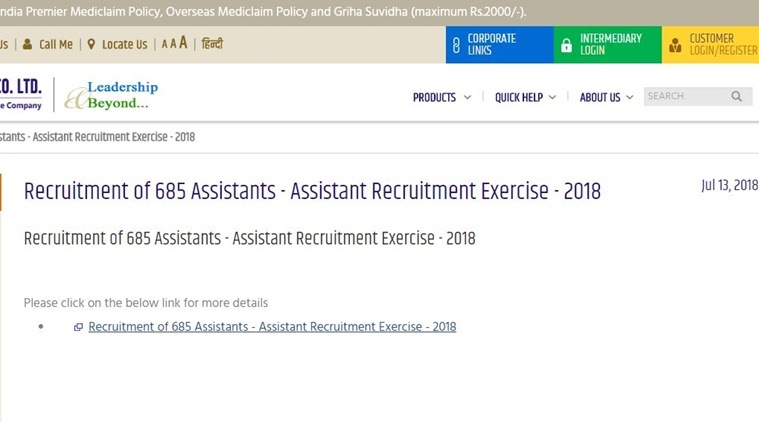Select the medium font size A
The image size is (759, 422).
click(173, 44)
